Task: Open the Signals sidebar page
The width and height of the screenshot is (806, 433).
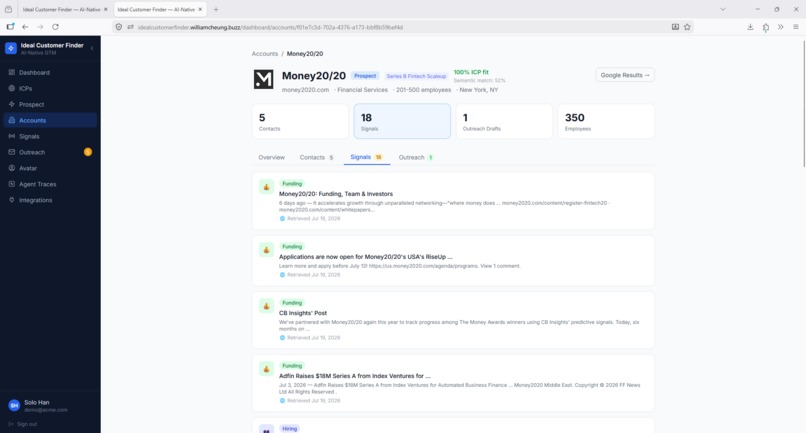Action: [x=50, y=136]
